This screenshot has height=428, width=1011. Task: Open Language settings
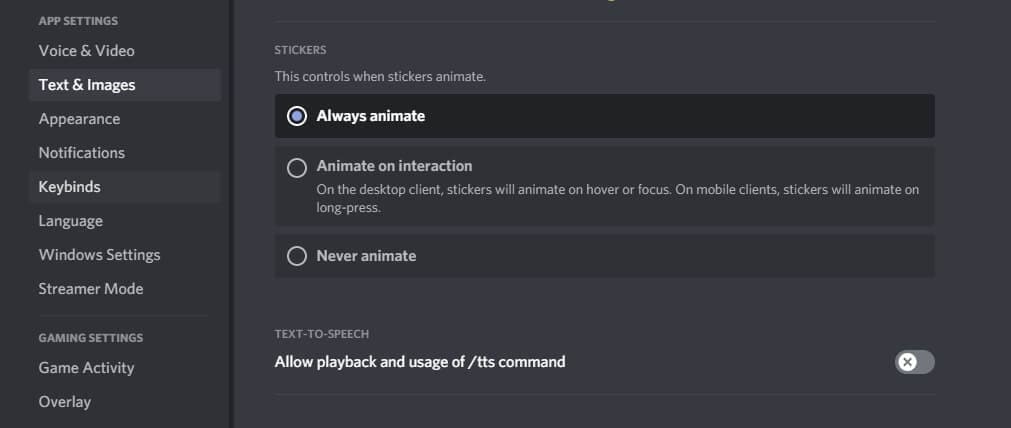tap(71, 221)
